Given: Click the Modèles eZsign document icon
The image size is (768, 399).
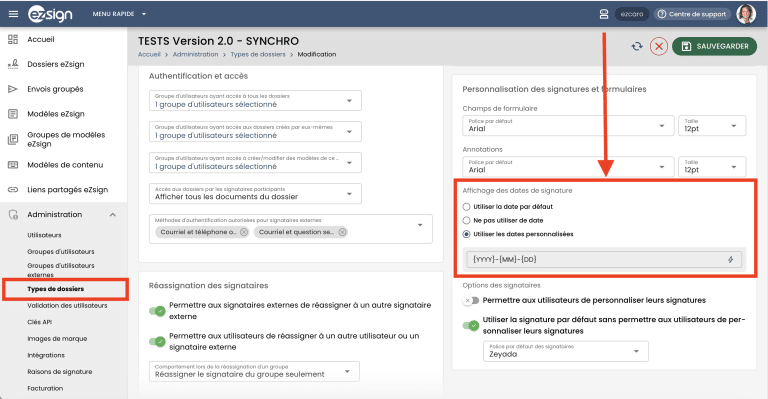Looking at the screenshot, I should point(13,114).
